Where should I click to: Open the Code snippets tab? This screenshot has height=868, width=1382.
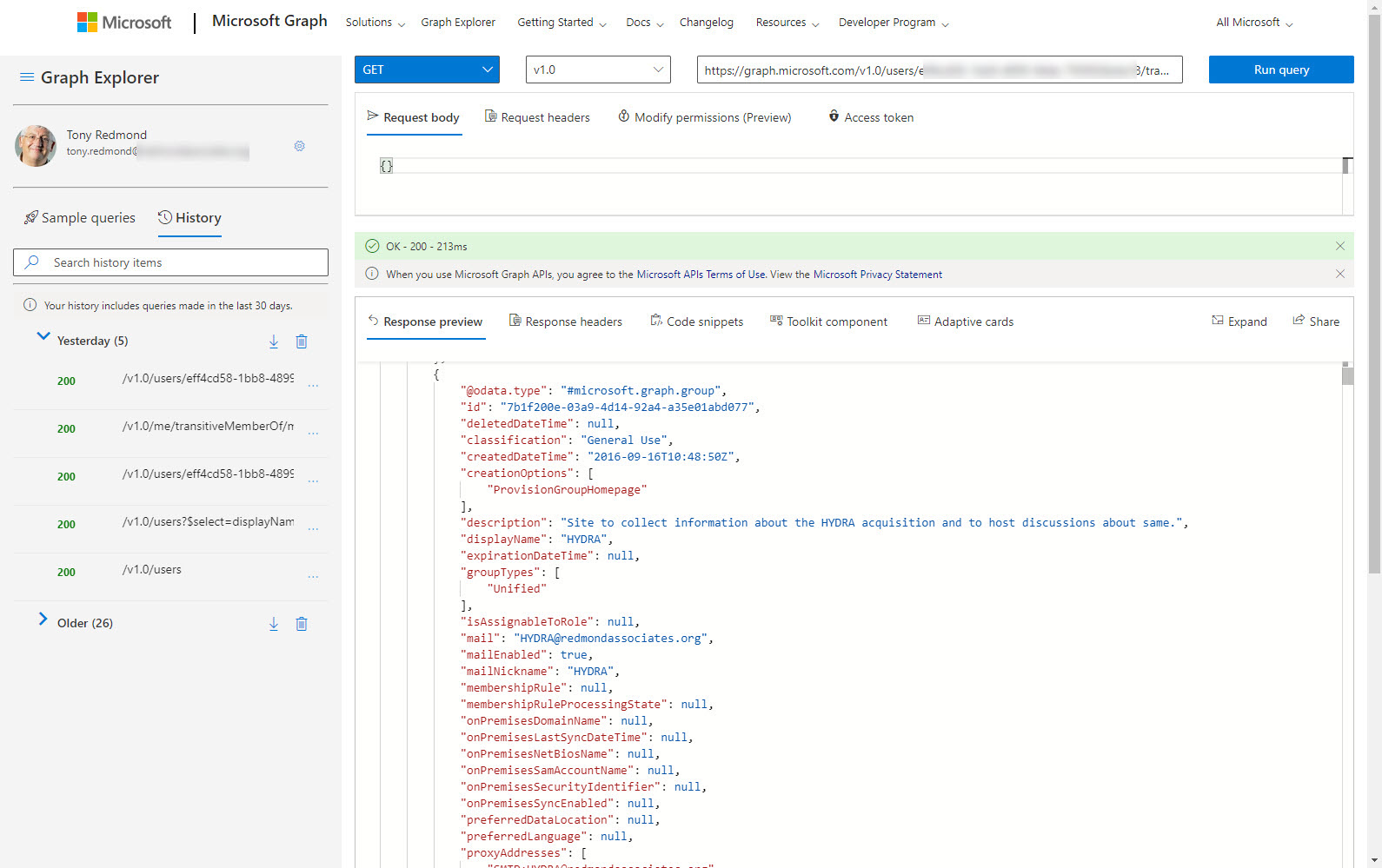pyautogui.click(x=697, y=321)
